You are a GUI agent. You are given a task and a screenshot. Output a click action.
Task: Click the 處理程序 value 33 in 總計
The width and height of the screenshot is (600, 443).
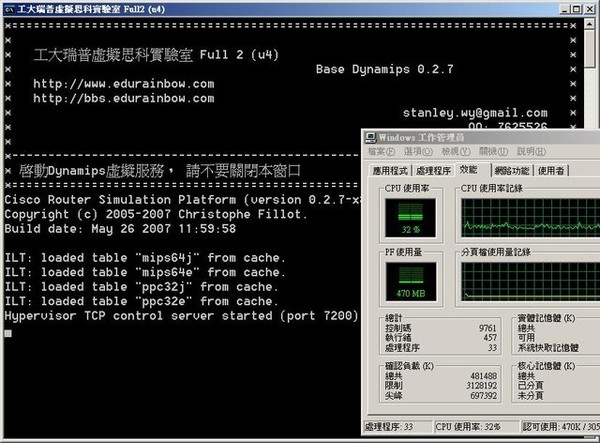[492, 348]
